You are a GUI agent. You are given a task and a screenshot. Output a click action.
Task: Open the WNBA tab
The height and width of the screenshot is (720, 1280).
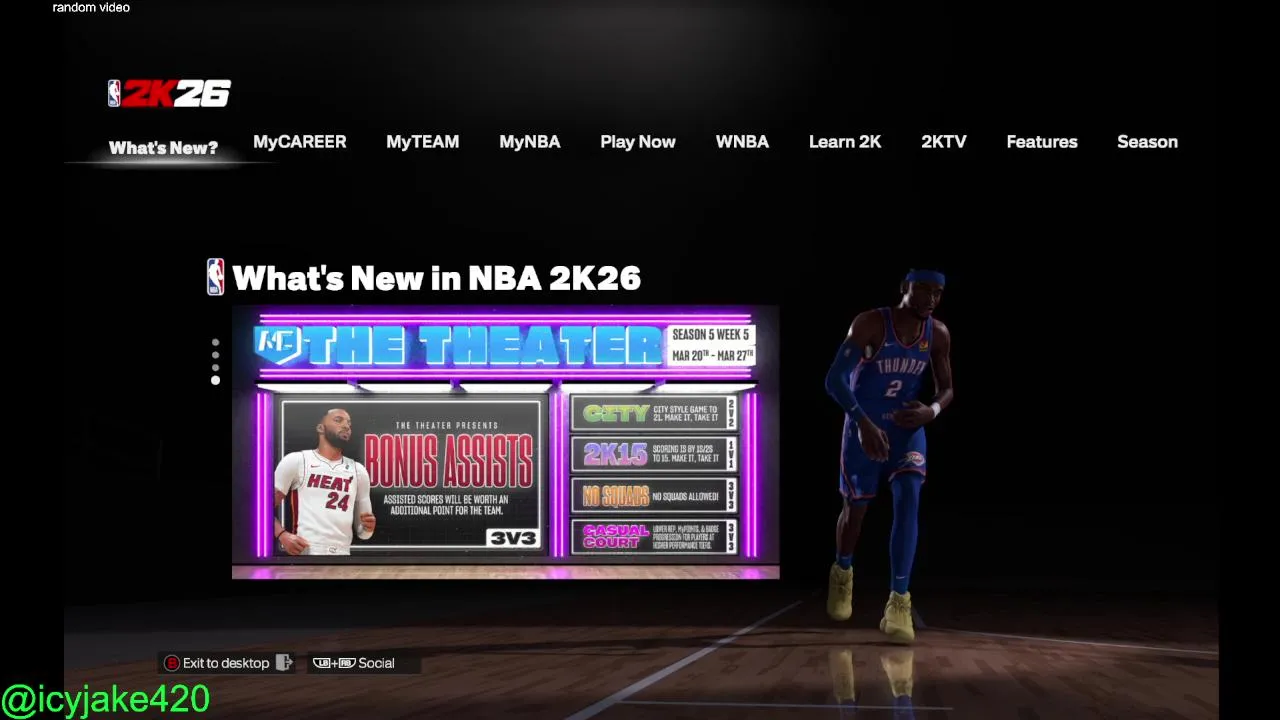(x=742, y=142)
